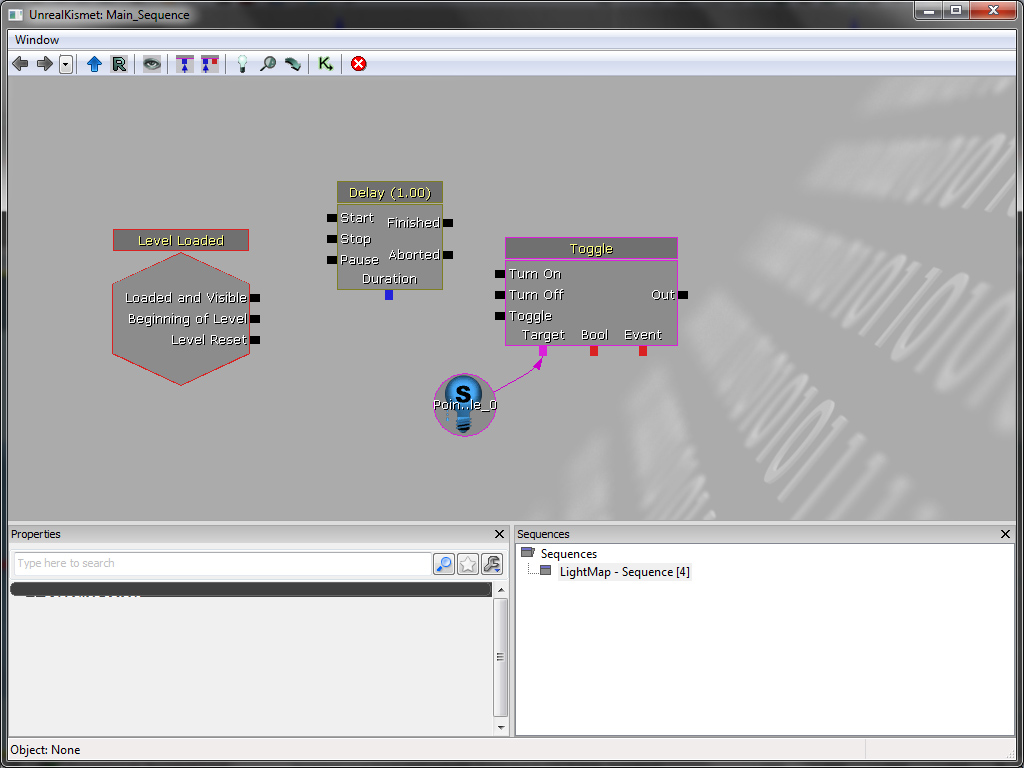Select the Sequences root tree node

[x=568, y=554]
